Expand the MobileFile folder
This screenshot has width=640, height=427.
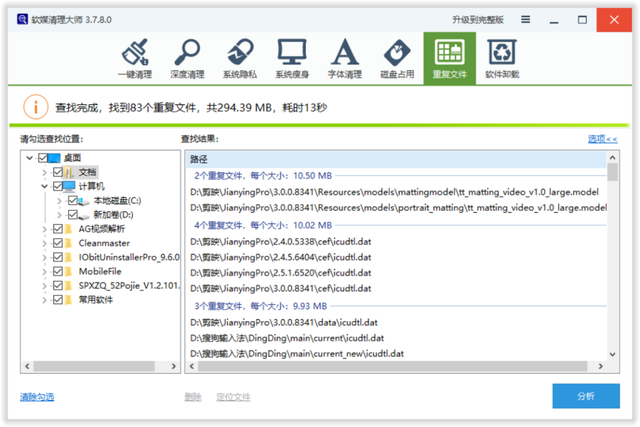[44, 271]
